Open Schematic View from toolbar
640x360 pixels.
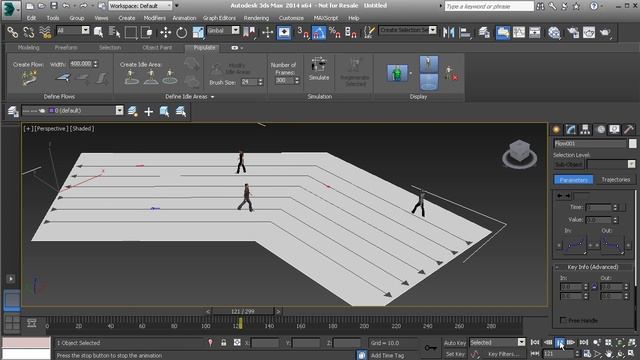(535, 32)
